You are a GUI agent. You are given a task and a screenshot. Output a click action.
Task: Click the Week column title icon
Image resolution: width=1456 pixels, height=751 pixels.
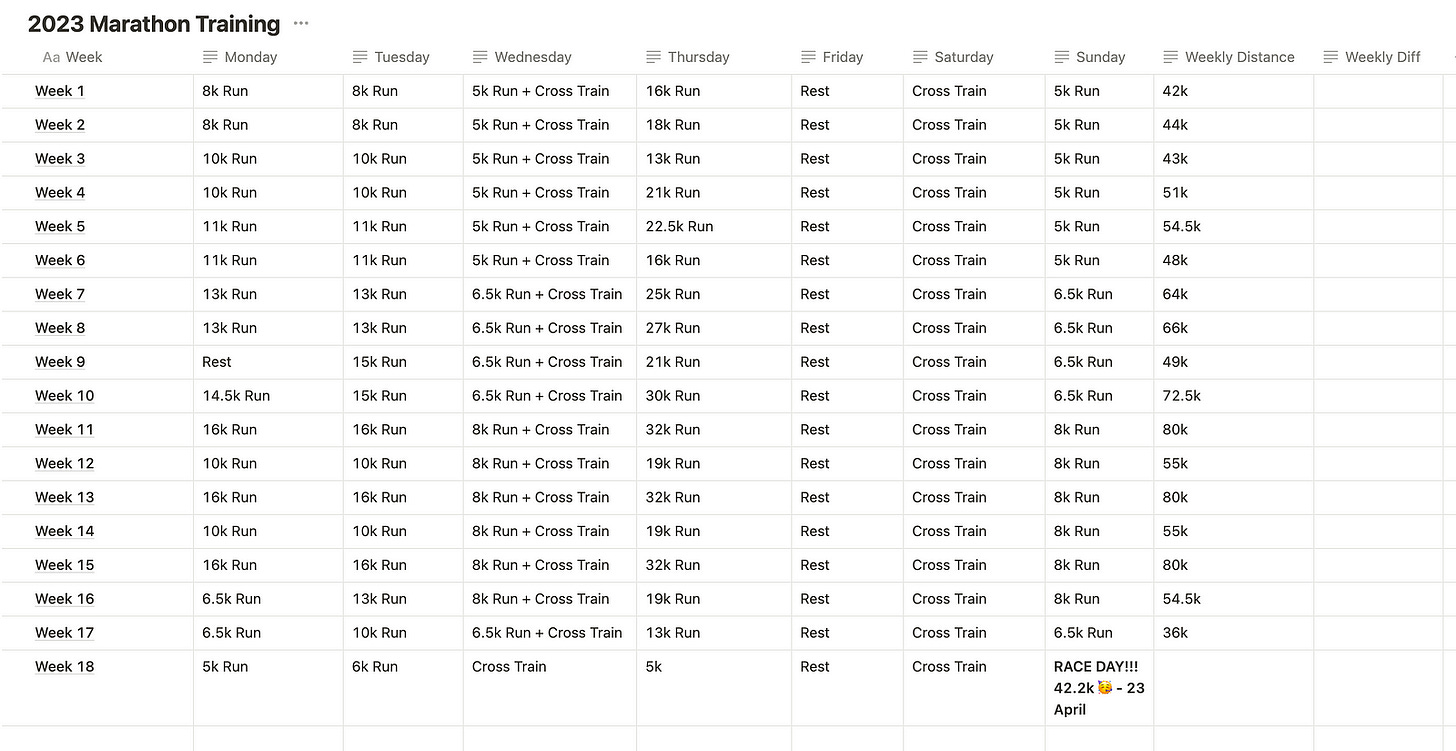point(51,57)
